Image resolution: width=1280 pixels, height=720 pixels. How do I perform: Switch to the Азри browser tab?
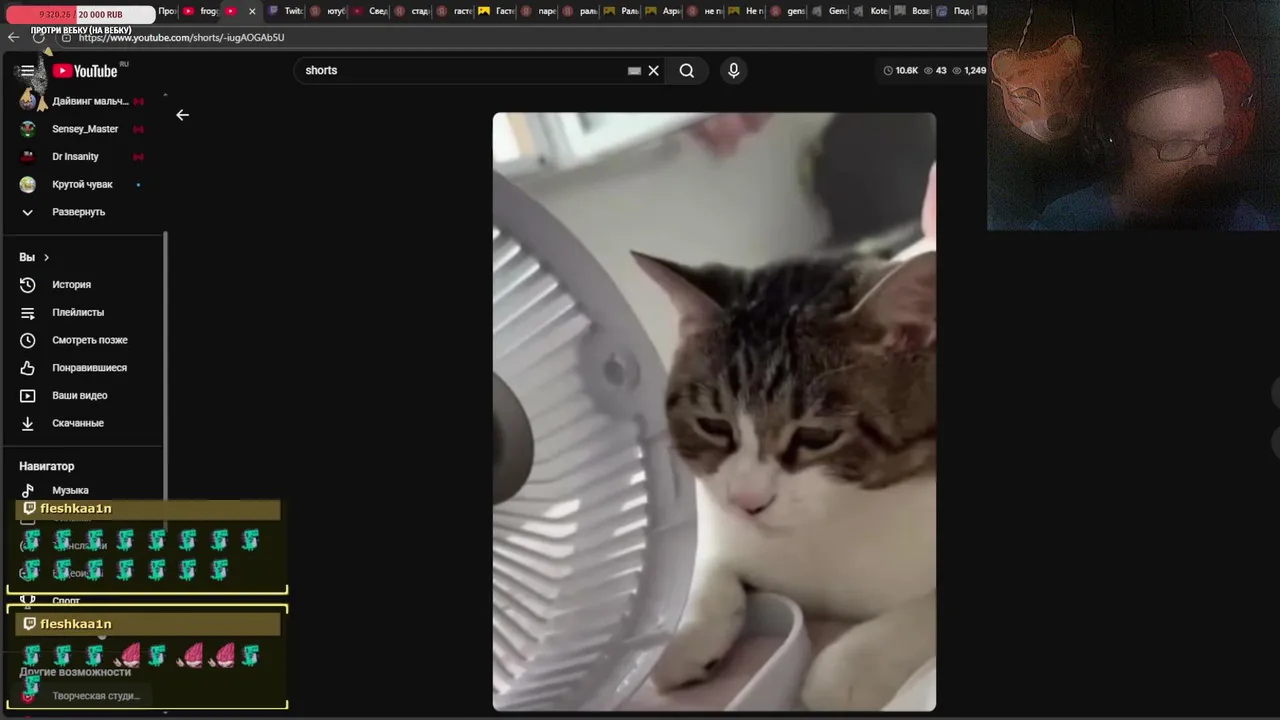click(663, 11)
